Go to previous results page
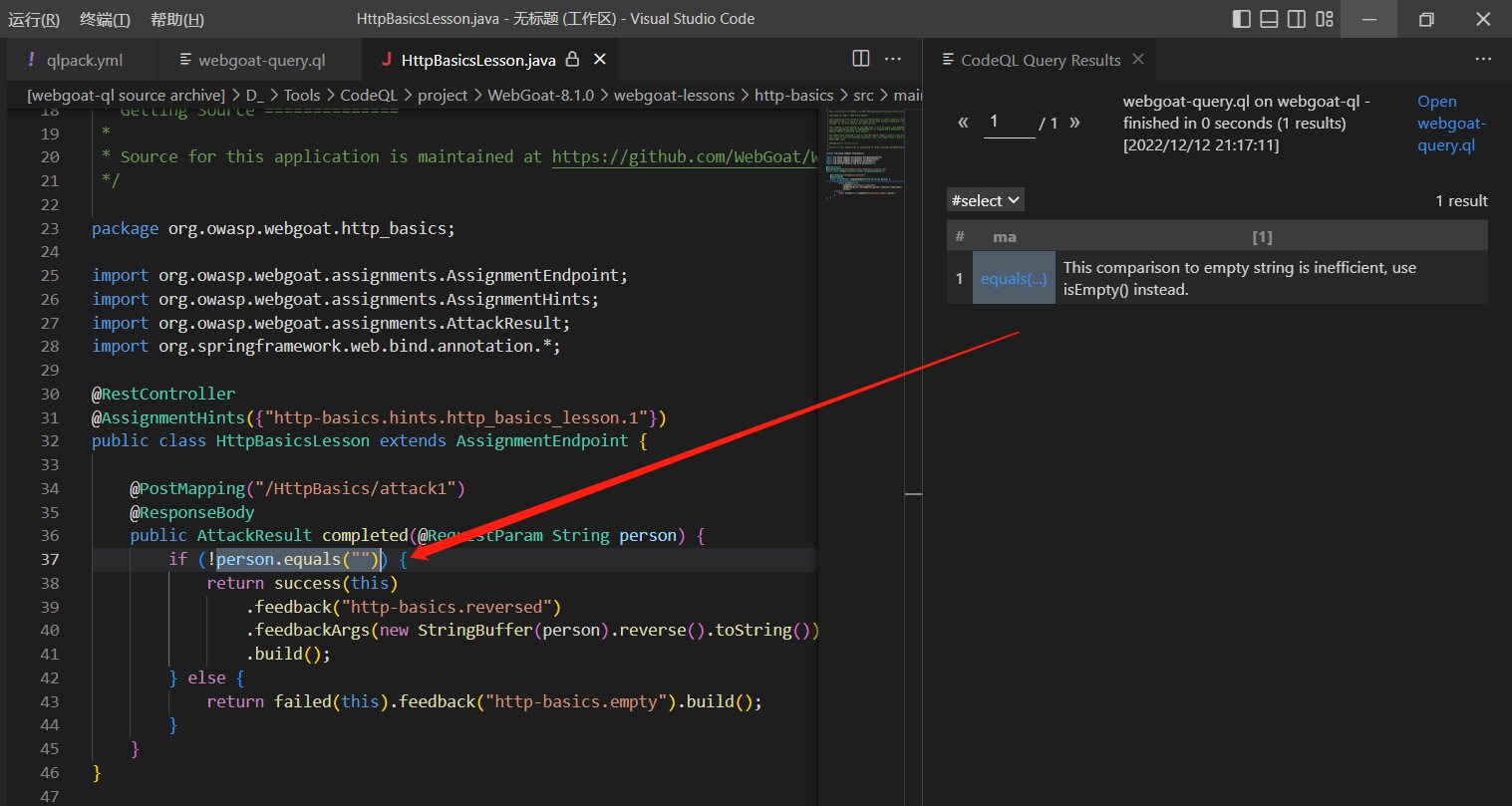This screenshot has height=806, width=1512. pyautogui.click(x=963, y=123)
